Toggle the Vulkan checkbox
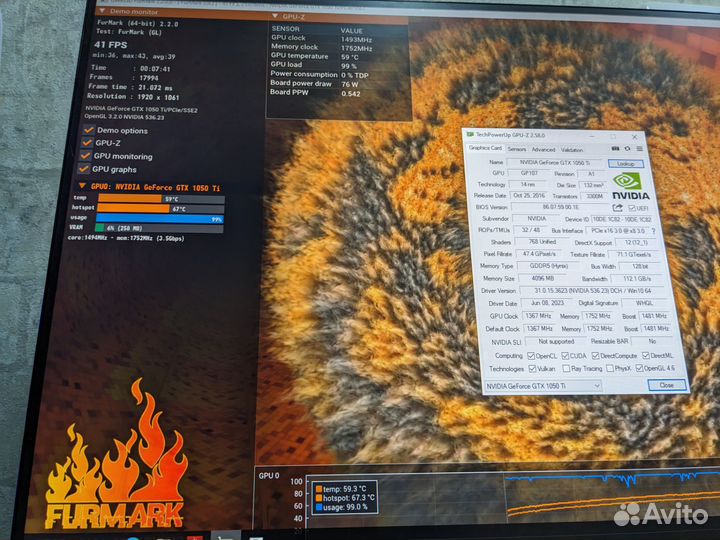Image resolution: width=720 pixels, height=540 pixels. click(x=533, y=369)
